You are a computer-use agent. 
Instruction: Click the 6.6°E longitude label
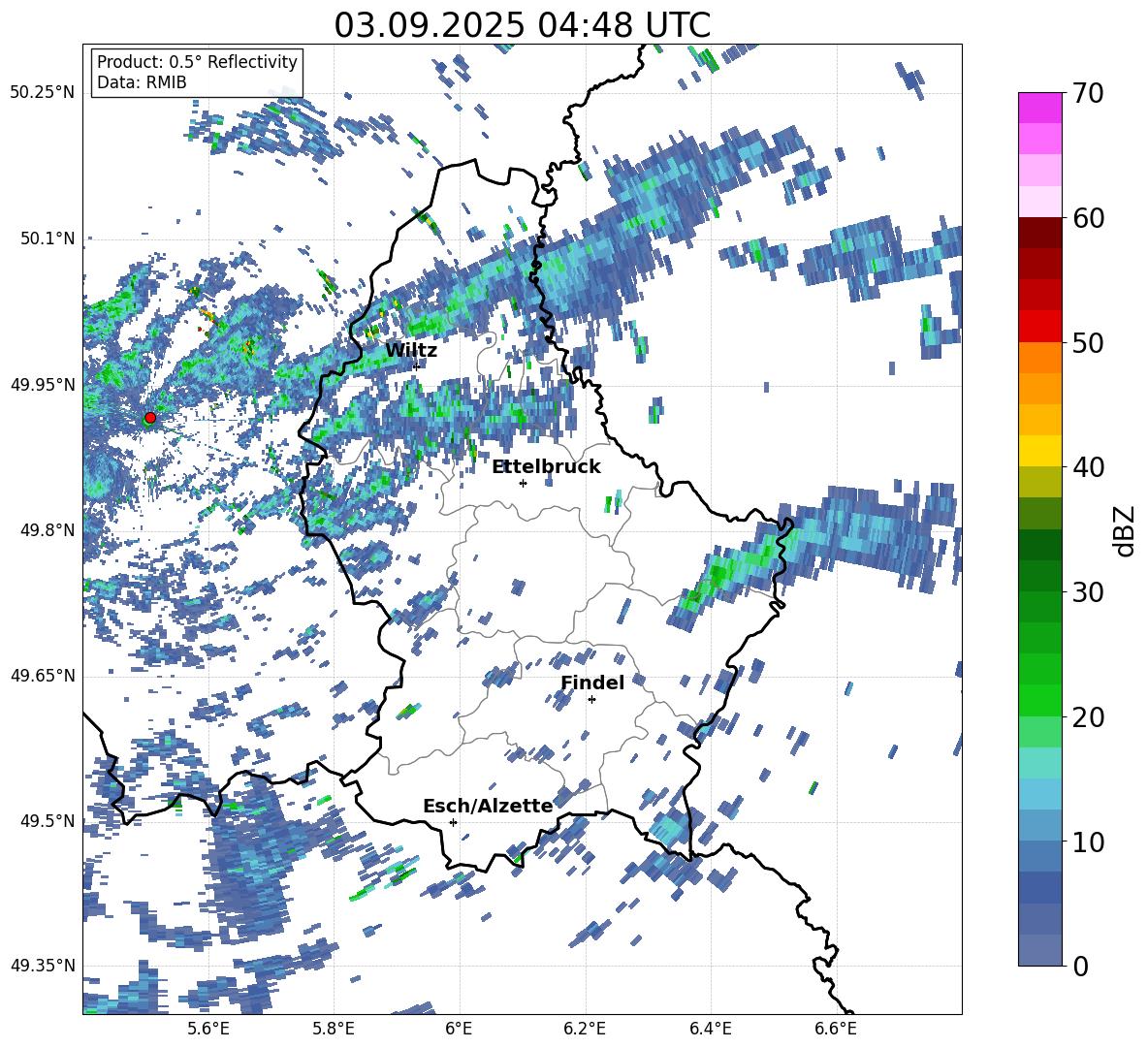click(x=836, y=1029)
